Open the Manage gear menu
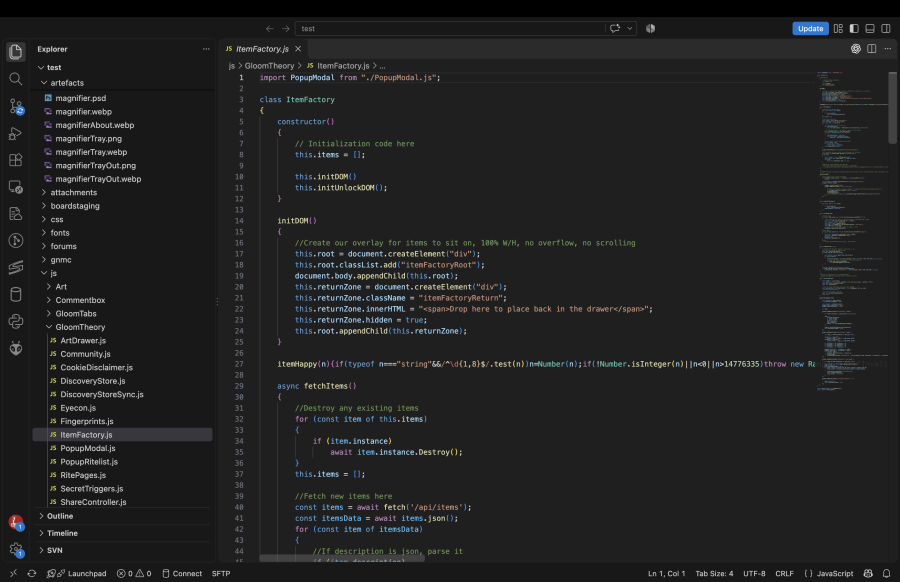This screenshot has height=582, width=900. 15,550
